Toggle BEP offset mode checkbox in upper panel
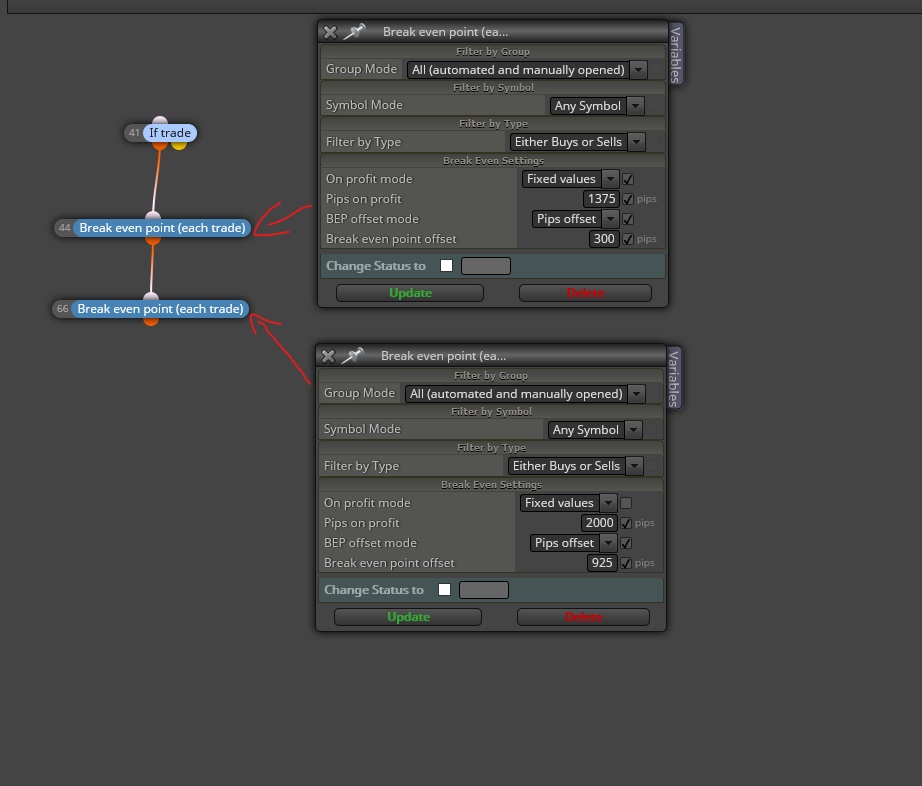922x786 pixels. tap(628, 219)
